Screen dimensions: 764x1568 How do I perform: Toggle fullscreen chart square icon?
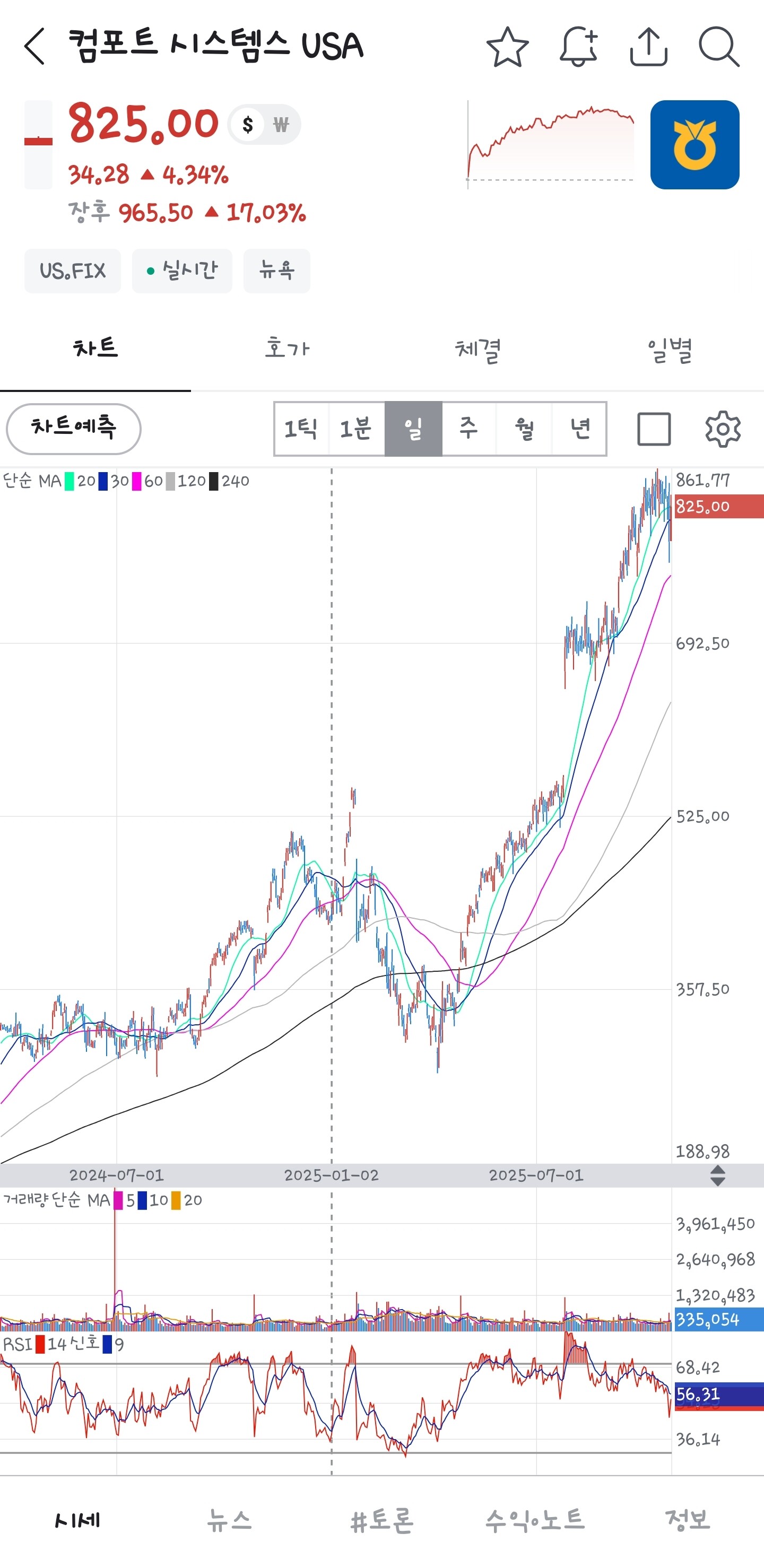pos(654,429)
